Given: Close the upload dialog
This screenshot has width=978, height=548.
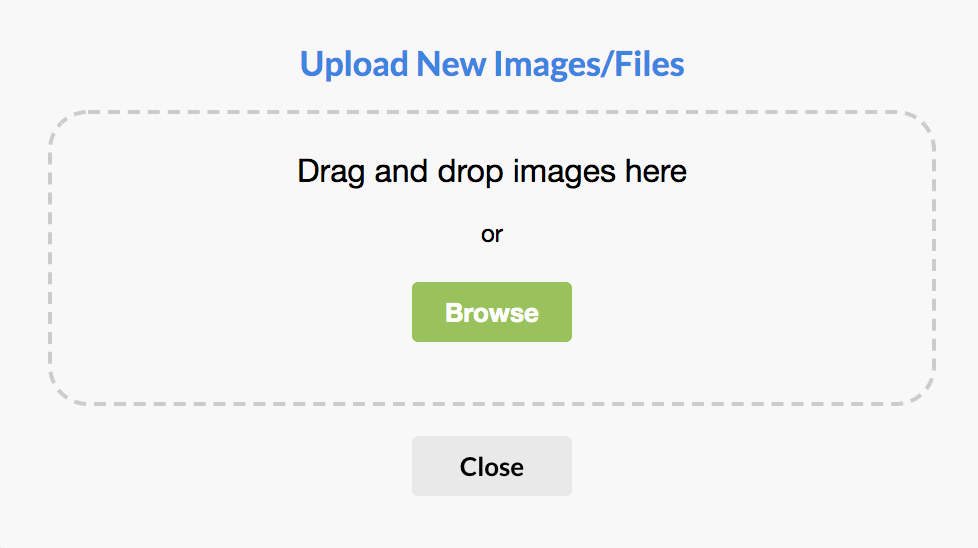Looking at the screenshot, I should pyautogui.click(x=491, y=466).
